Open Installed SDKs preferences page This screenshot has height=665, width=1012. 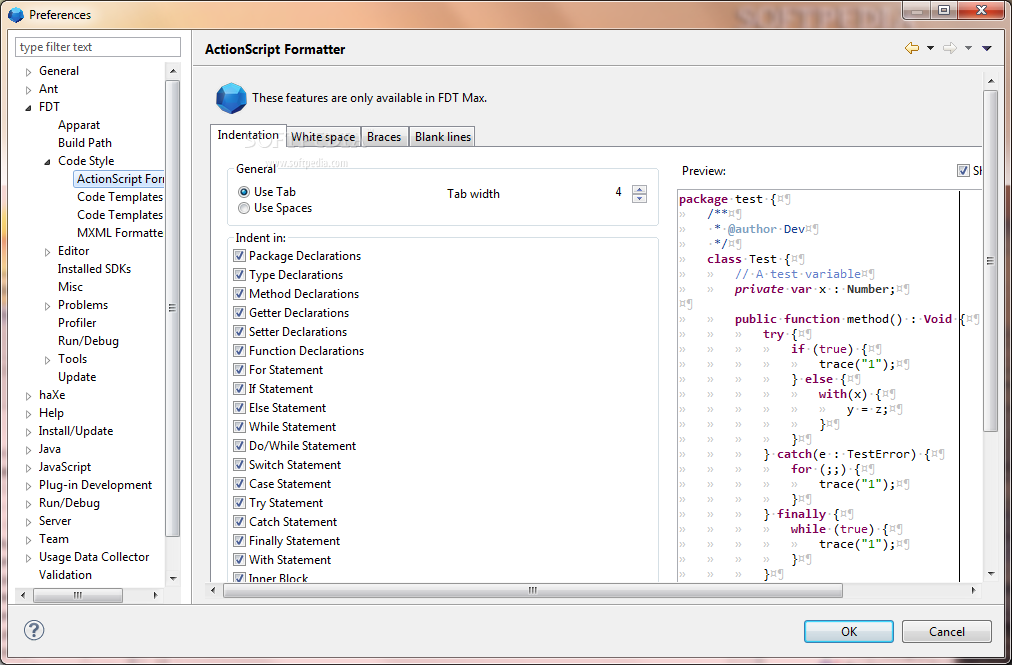click(x=94, y=269)
